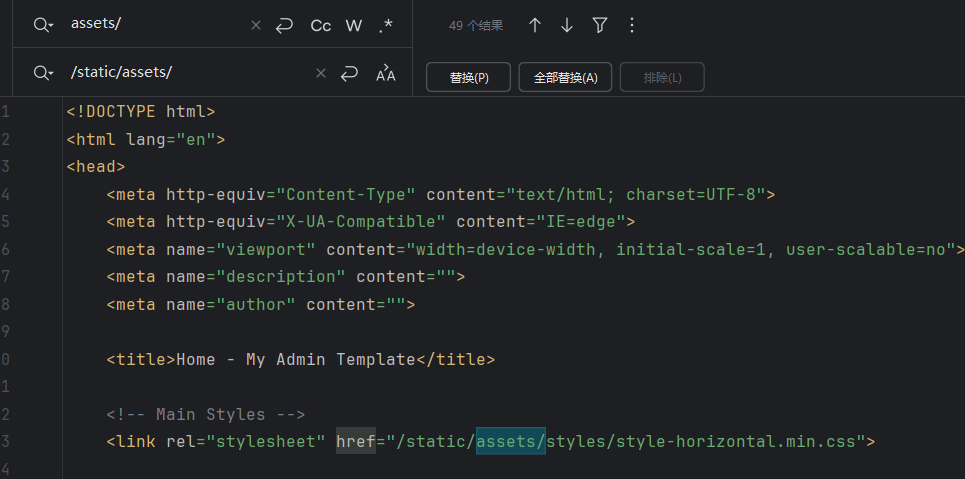This screenshot has height=479, width=965.
Task: Insert new line in the search field
Action: click(x=285, y=25)
